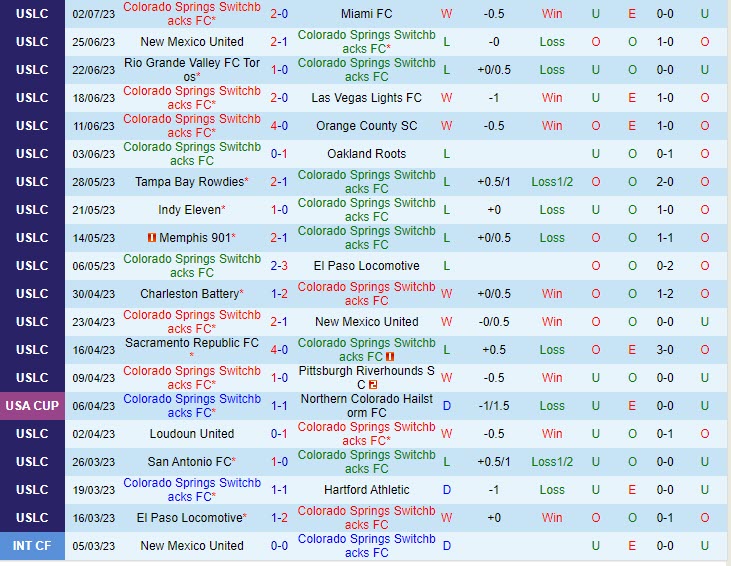Screen dimensions: 731x566
Task: Open the Oakland Roots team link
Action: coord(366,154)
